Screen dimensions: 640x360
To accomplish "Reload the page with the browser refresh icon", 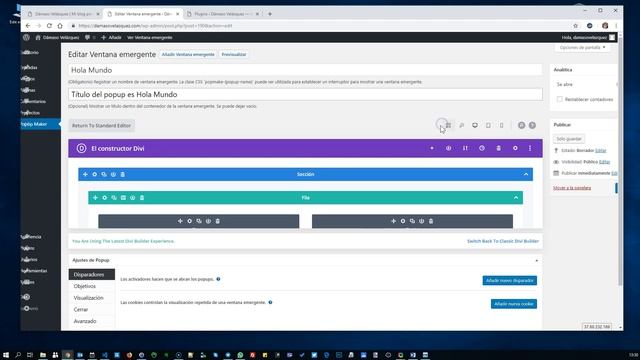I will 49,25.
